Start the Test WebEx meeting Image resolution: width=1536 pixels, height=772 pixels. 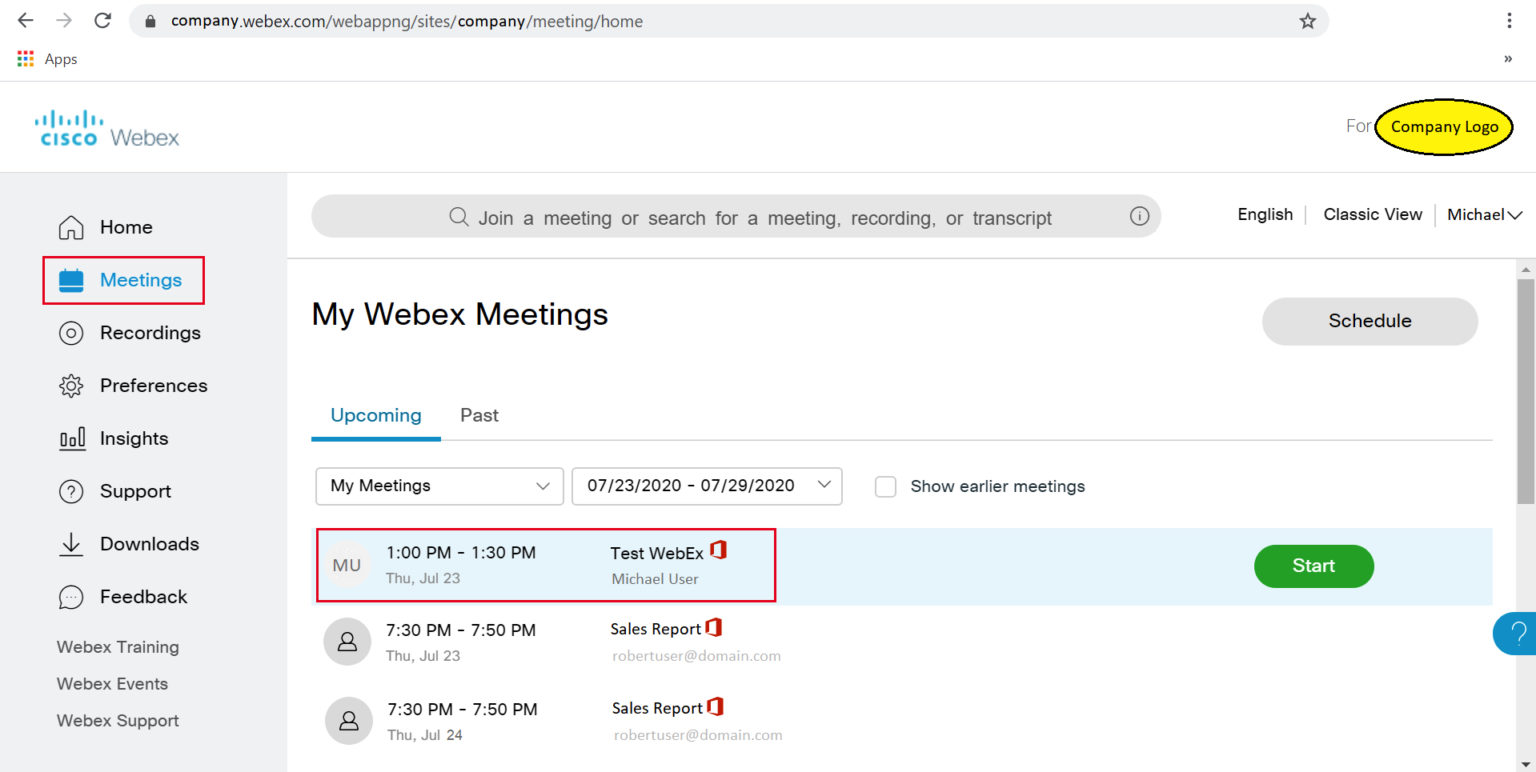pyautogui.click(x=1314, y=566)
